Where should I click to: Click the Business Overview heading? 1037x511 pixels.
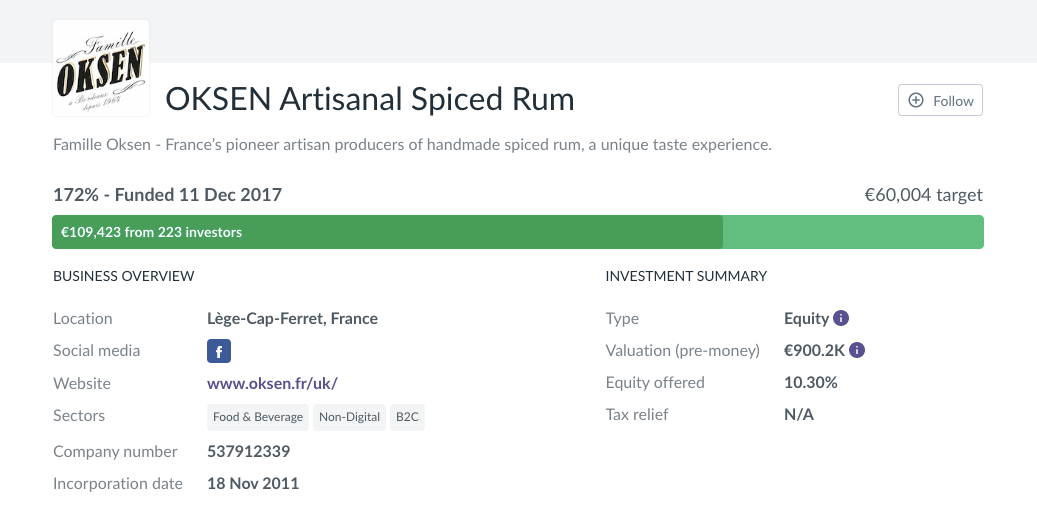click(123, 275)
